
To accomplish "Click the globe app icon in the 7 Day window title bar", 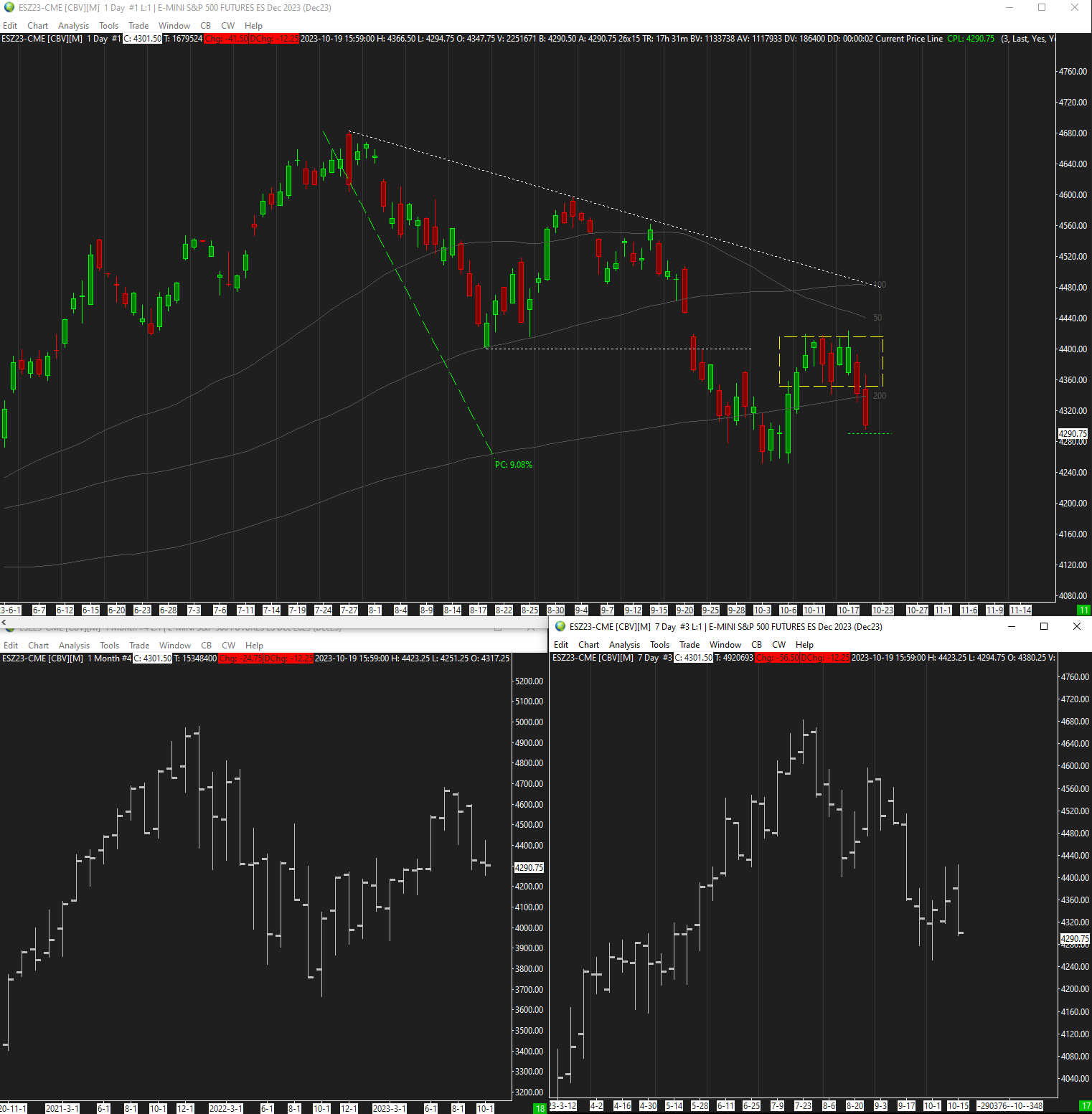I will [x=560, y=626].
